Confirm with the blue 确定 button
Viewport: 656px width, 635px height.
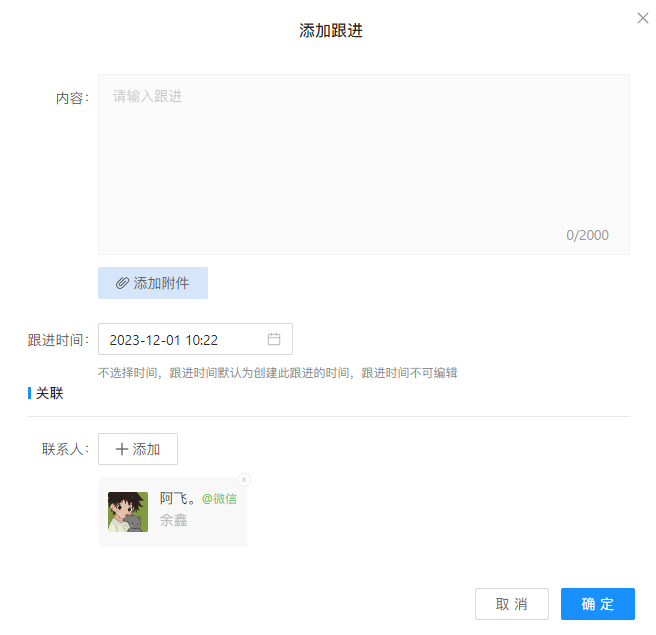tap(597, 604)
